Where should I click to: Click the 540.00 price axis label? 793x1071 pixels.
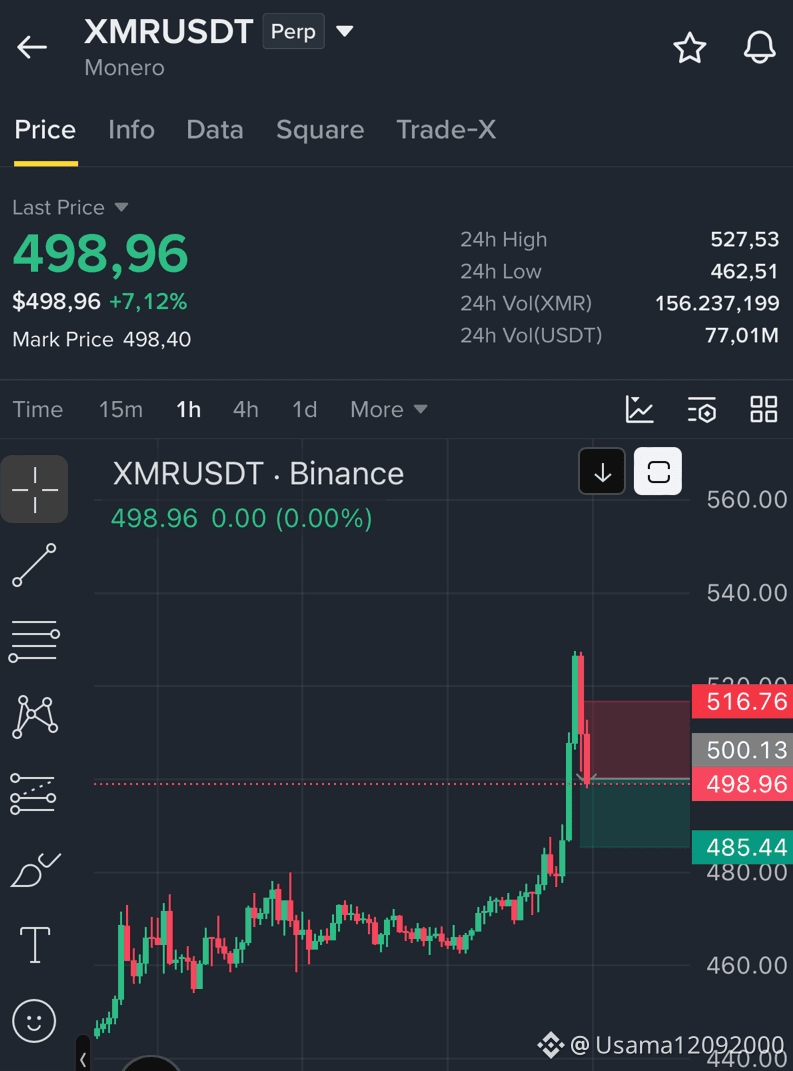click(747, 593)
